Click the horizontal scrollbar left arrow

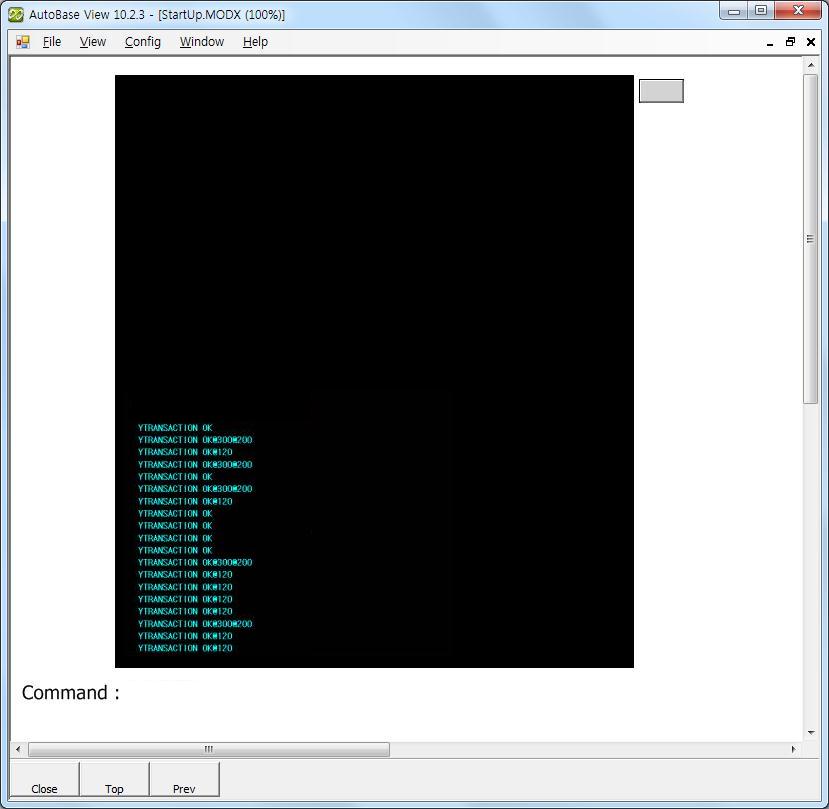18,749
